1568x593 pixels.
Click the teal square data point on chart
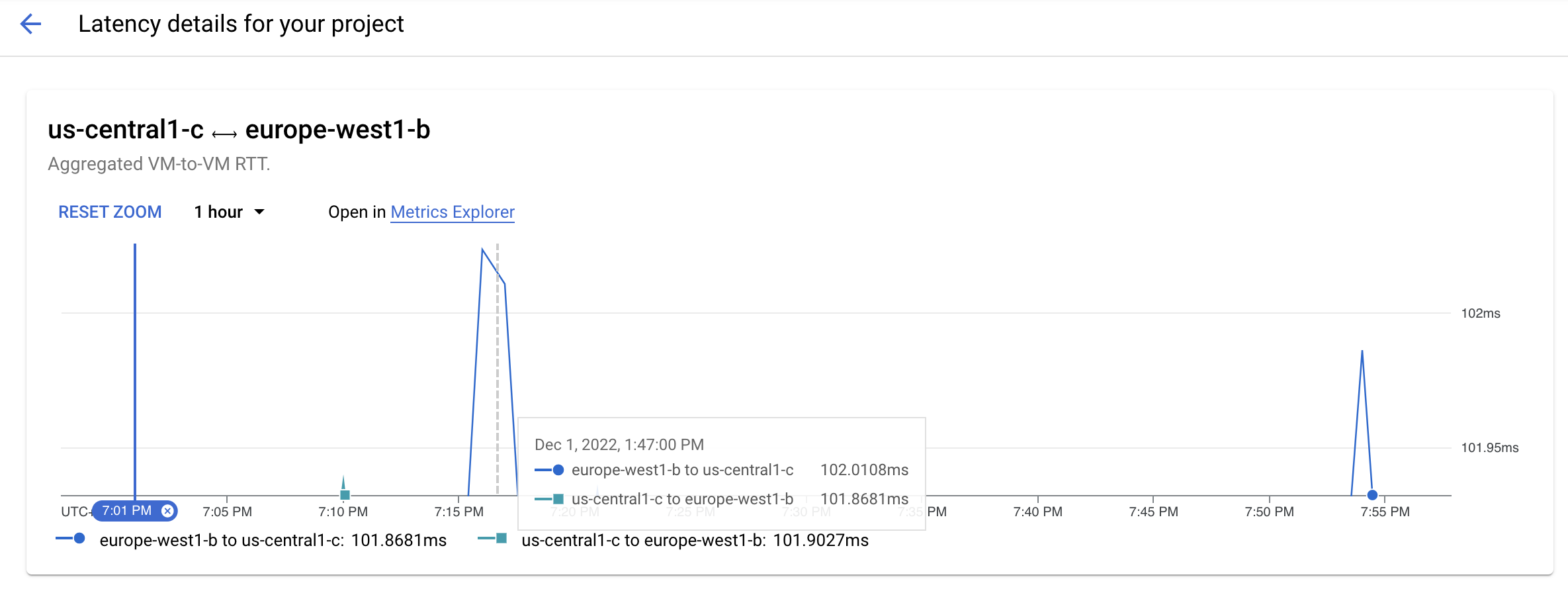click(345, 495)
